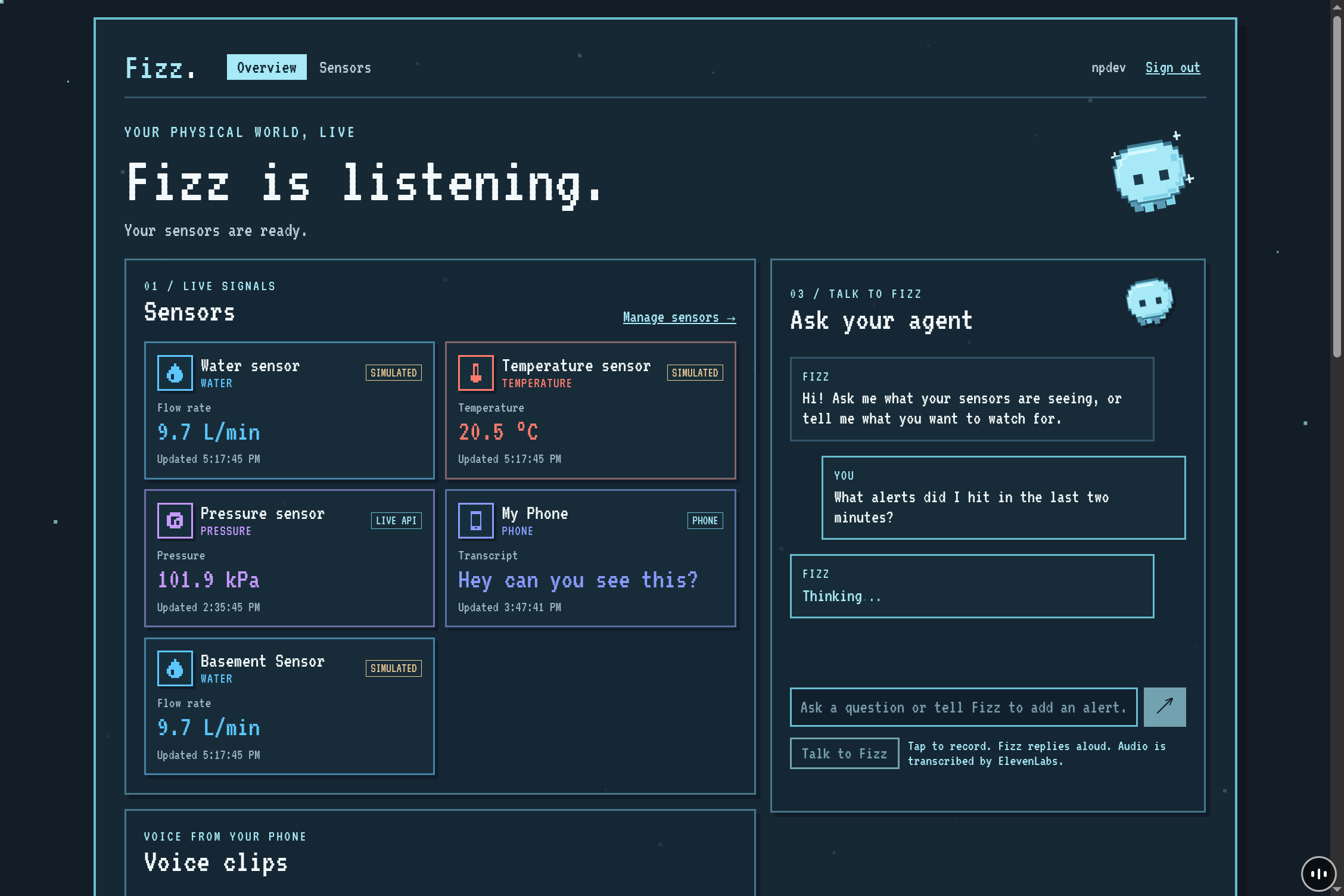This screenshot has height=896, width=1344.
Task: Click the LIVE API badge on Pressure sensor
Action: tap(396, 521)
